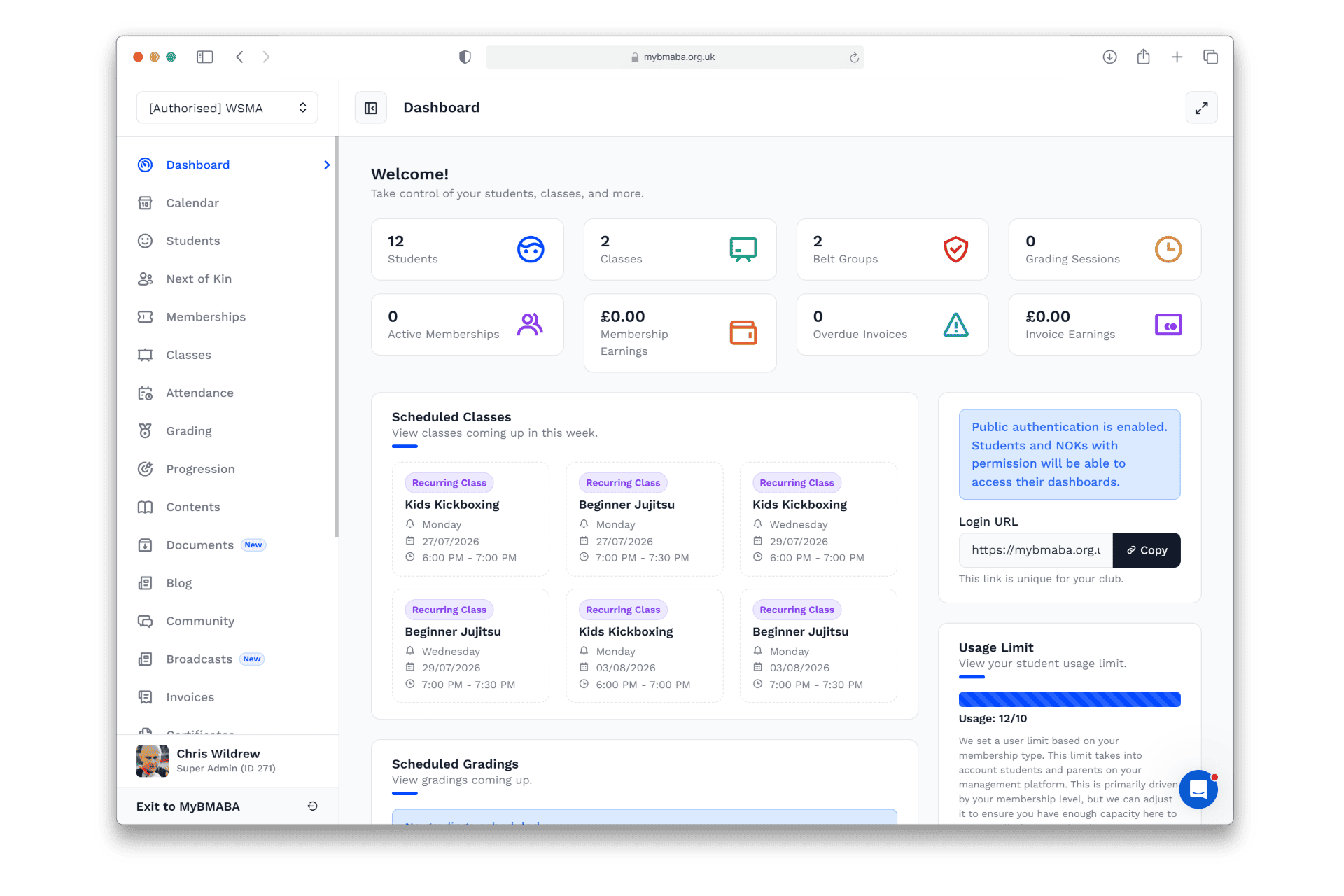Open Chris Wildrew profile avatar
1344x896 pixels.
[153, 761]
